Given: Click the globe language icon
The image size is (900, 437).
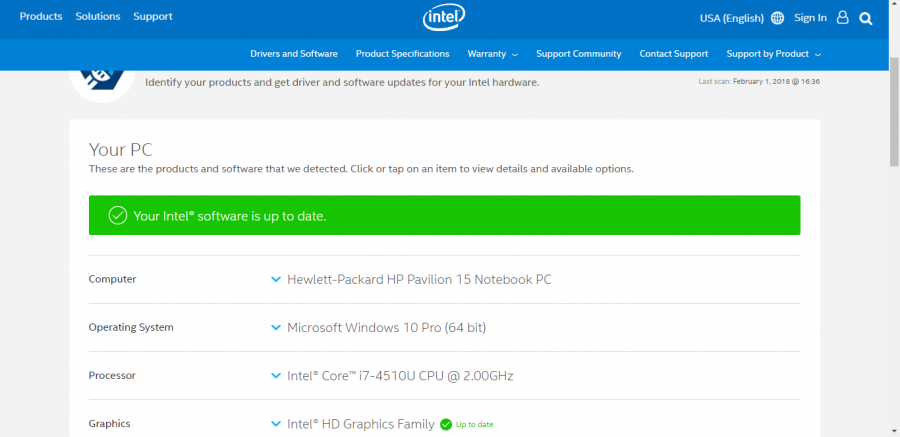Looking at the screenshot, I should pos(778,18).
